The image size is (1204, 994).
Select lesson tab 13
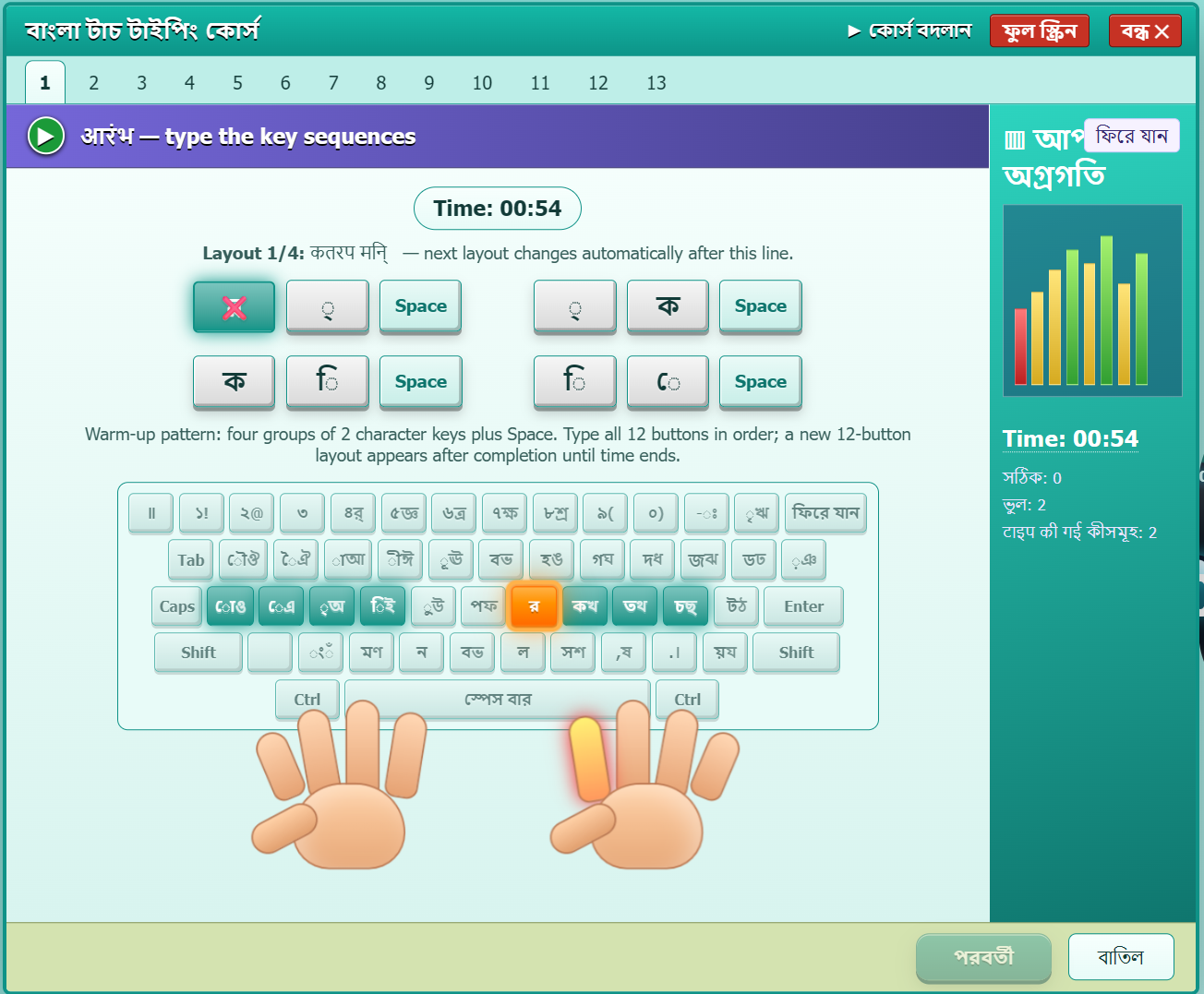point(656,83)
